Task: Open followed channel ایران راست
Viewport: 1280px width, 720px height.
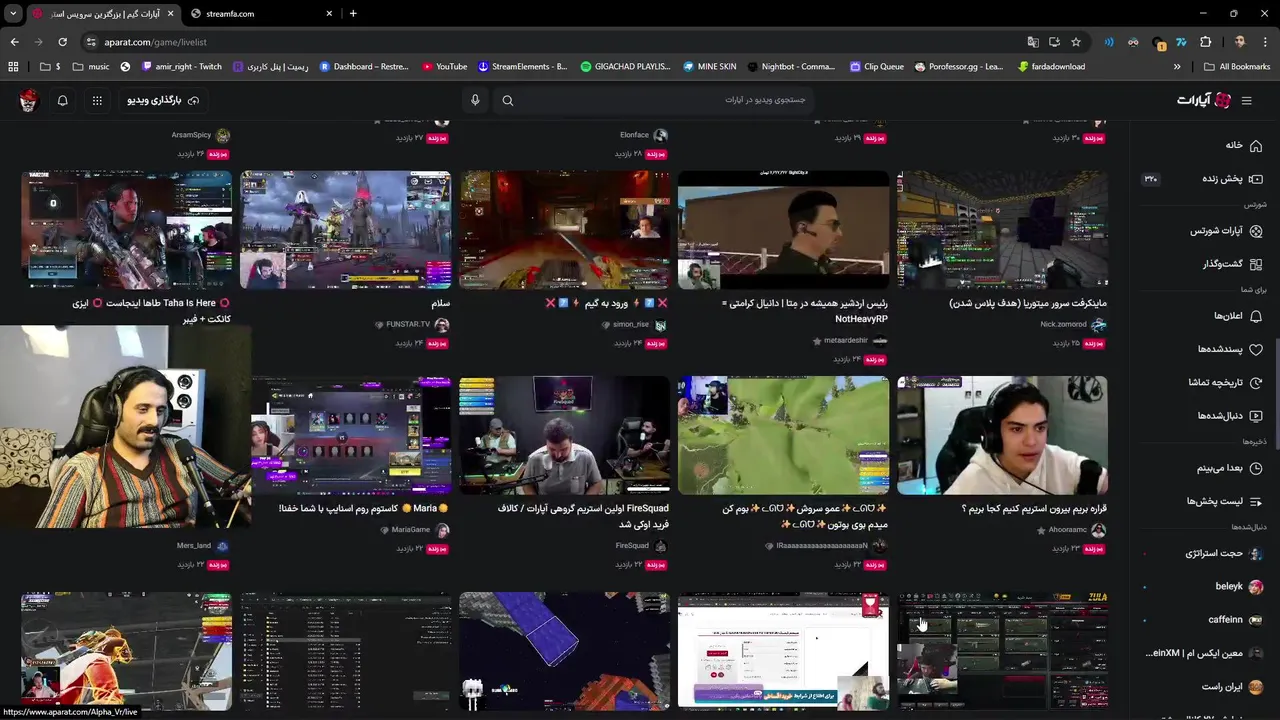Action: (x=1232, y=687)
